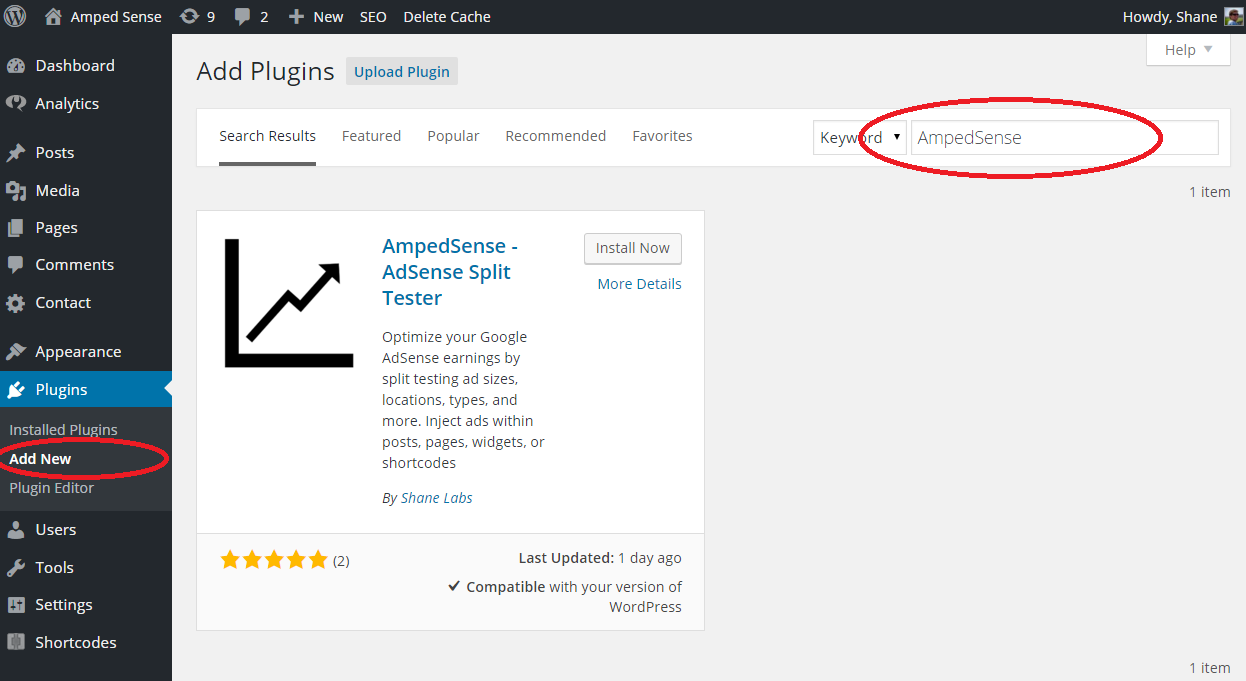Go to Media in the sidebar

click(x=57, y=191)
